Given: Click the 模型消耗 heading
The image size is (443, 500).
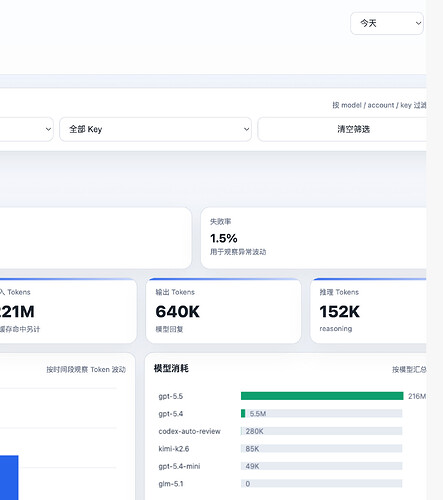Looking at the screenshot, I should click(x=171, y=368).
